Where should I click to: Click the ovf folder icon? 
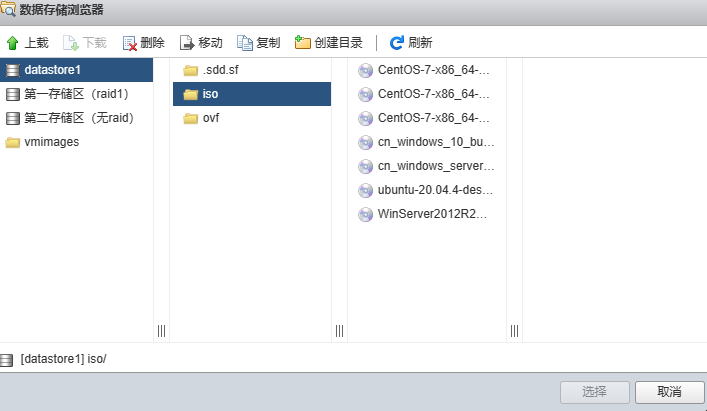pos(191,119)
